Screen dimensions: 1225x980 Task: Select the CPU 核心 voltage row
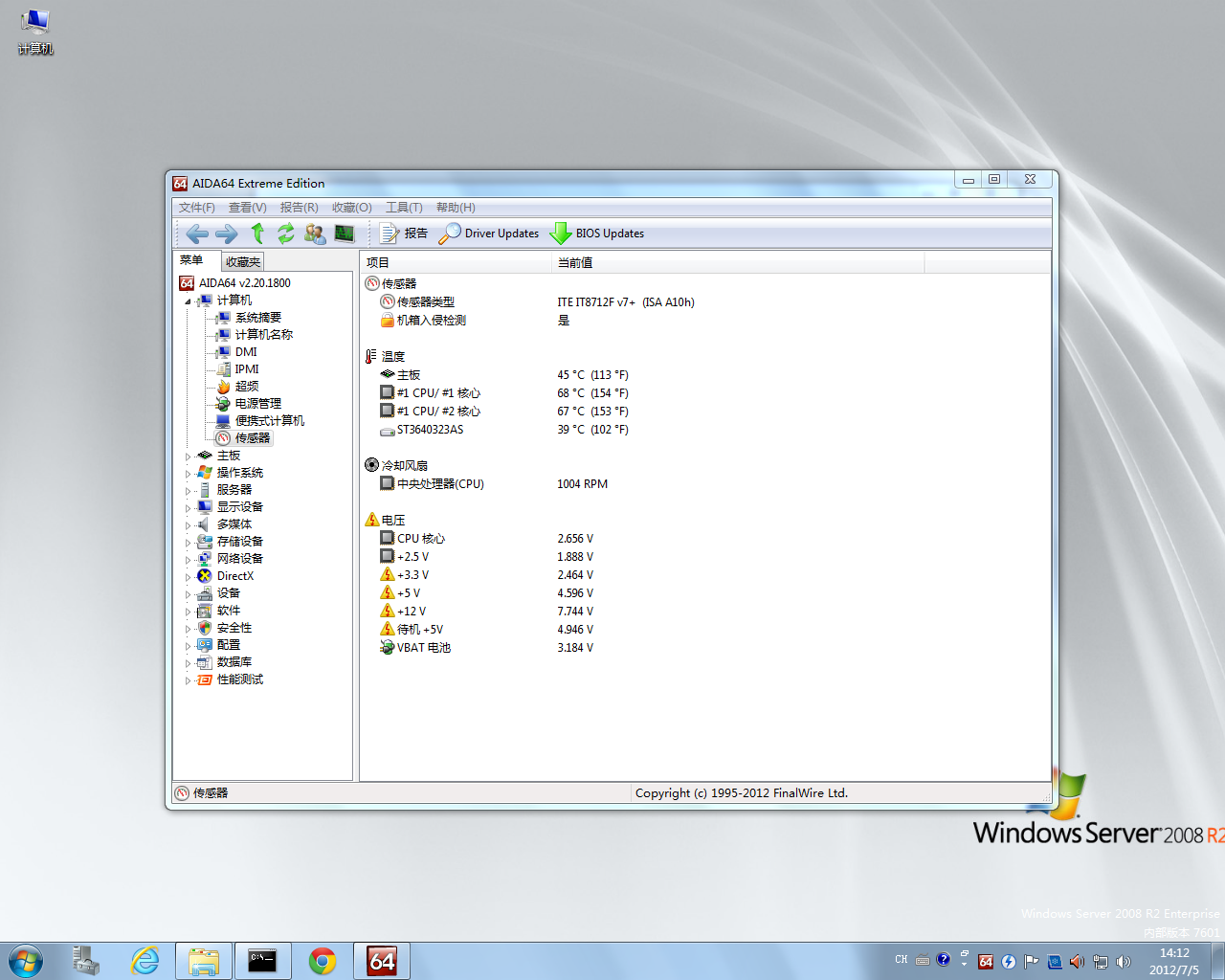pyautogui.click(x=705, y=539)
